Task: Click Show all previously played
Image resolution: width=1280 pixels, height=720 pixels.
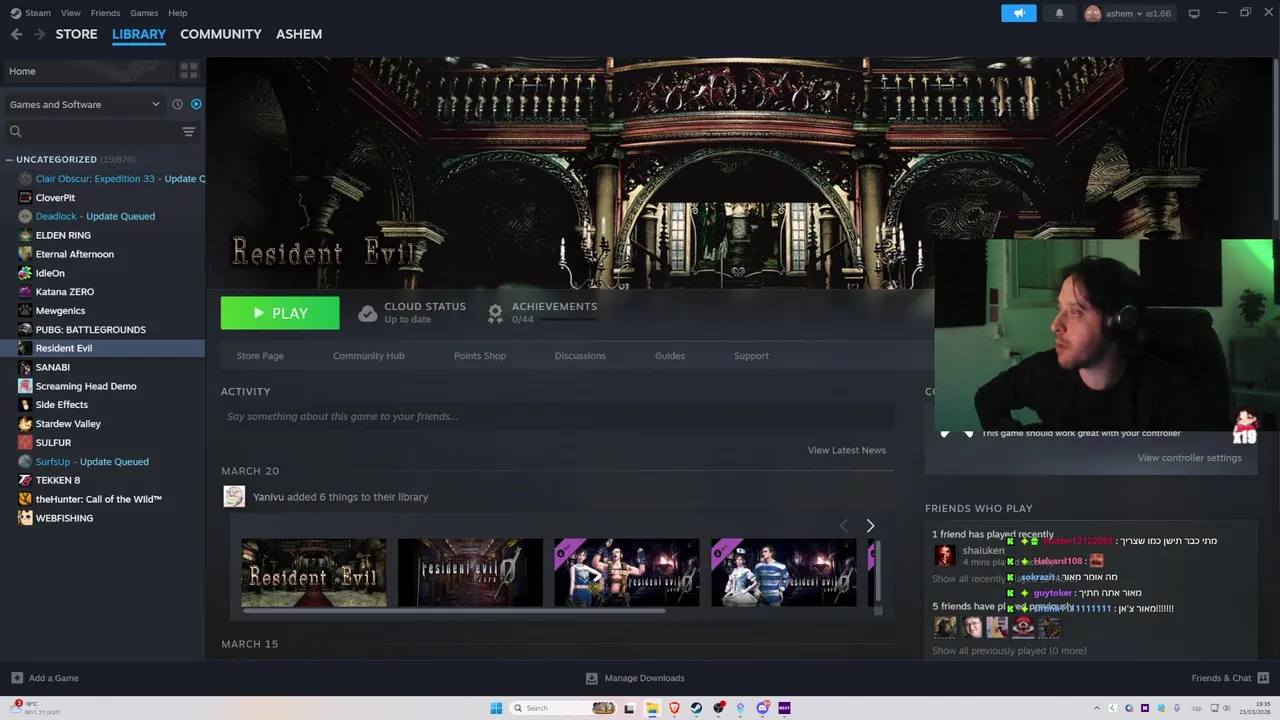Action: coord(1009,651)
